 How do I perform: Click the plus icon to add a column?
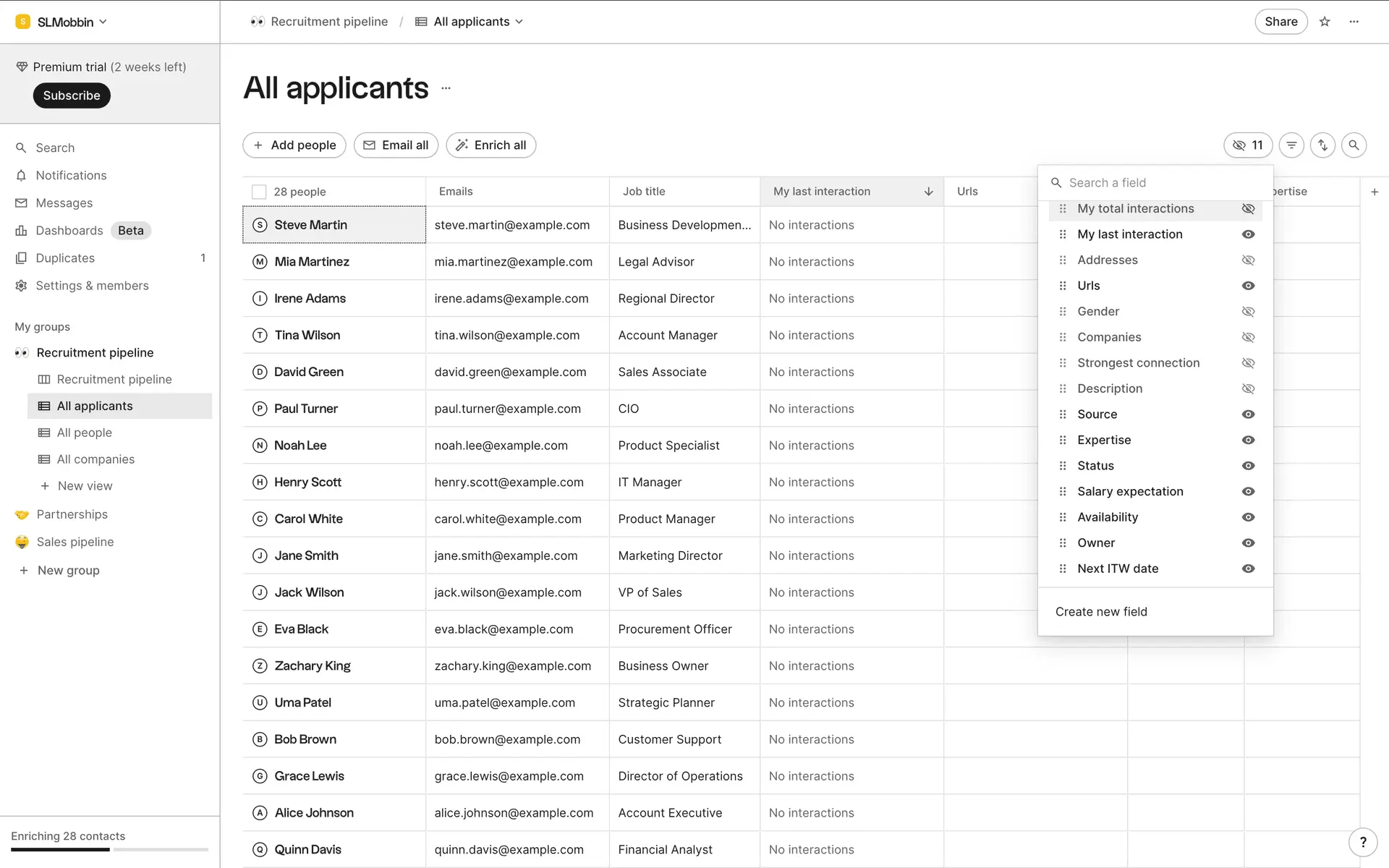click(1375, 192)
